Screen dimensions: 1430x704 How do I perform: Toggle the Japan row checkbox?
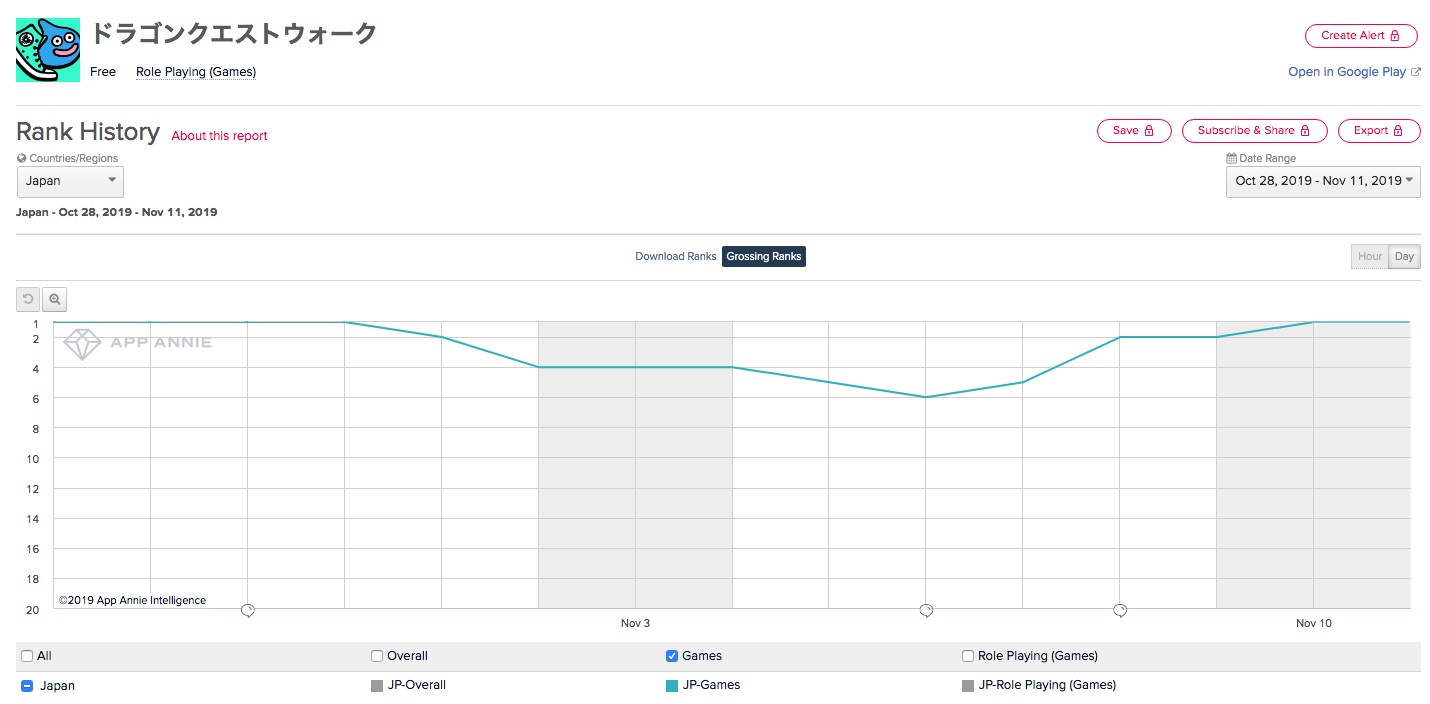[x=27, y=686]
